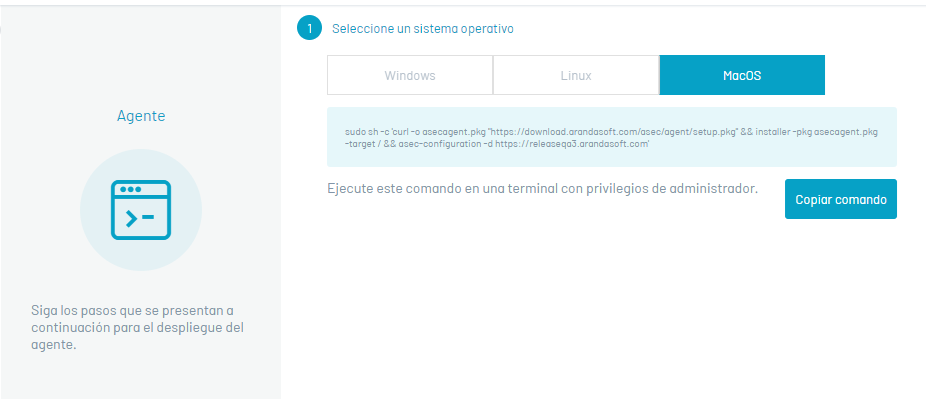
Task: Click the 'Agente' title in left panel
Action: pyautogui.click(x=141, y=116)
